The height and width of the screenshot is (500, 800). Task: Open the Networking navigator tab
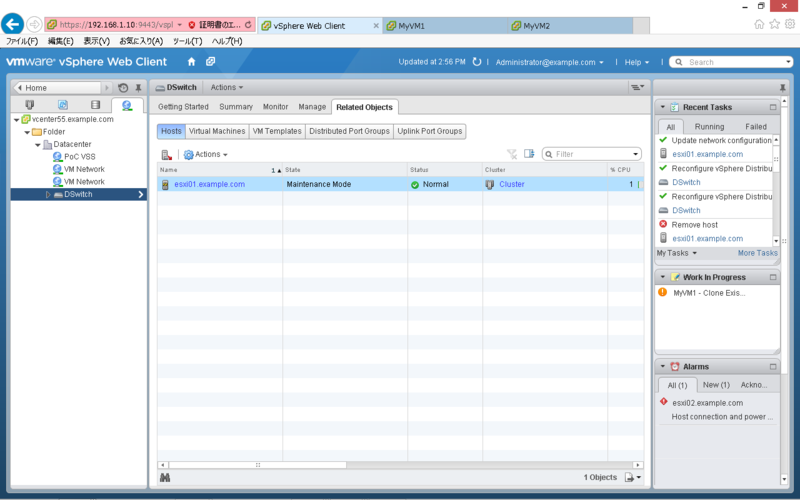(127, 105)
